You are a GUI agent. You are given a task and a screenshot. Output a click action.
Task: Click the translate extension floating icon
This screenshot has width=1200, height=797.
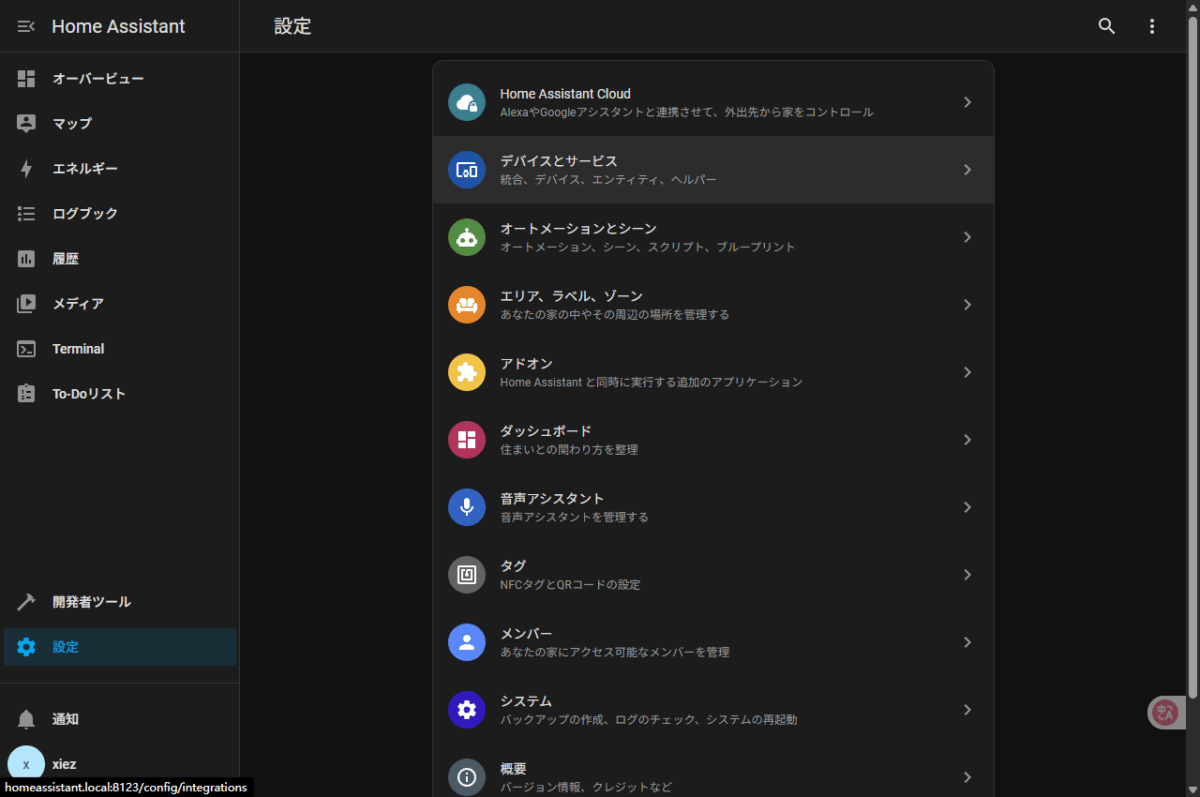1166,712
